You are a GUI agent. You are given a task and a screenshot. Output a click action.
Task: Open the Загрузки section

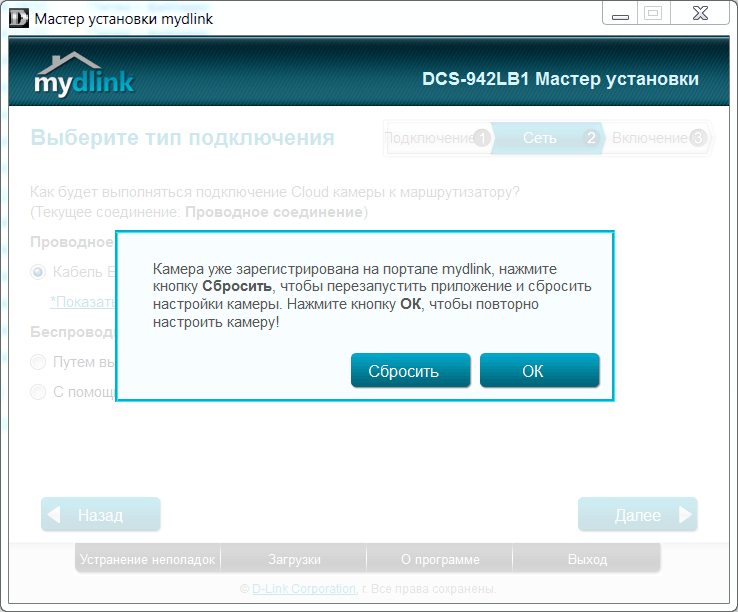294,559
